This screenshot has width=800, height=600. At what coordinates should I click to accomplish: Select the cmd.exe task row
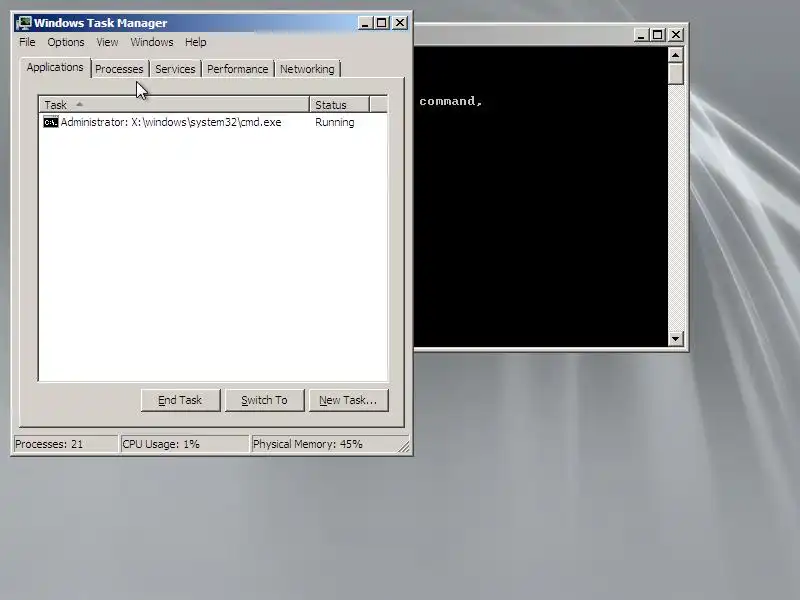(x=213, y=122)
